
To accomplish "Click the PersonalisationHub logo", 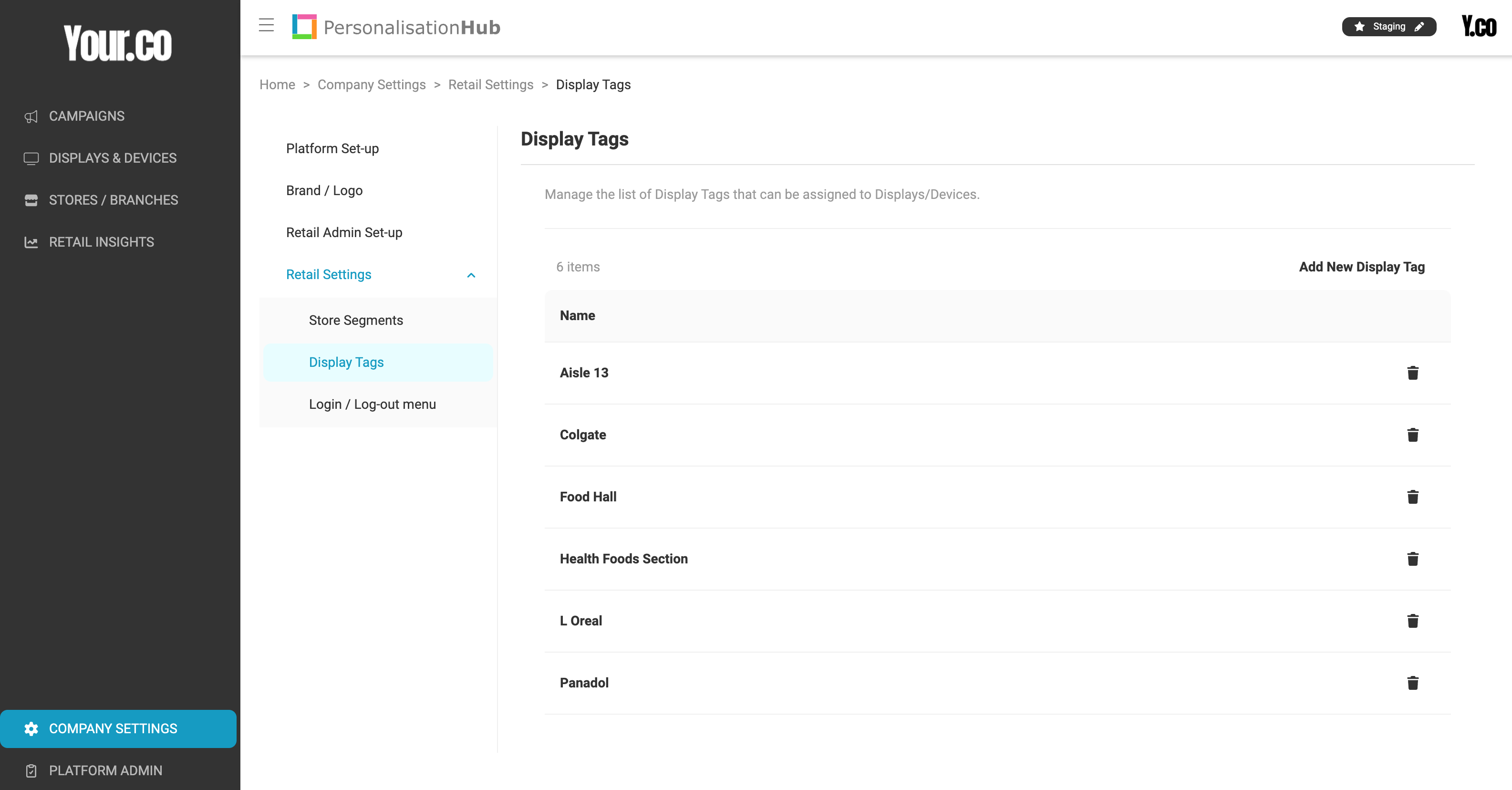I will pyautogui.click(x=396, y=27).
